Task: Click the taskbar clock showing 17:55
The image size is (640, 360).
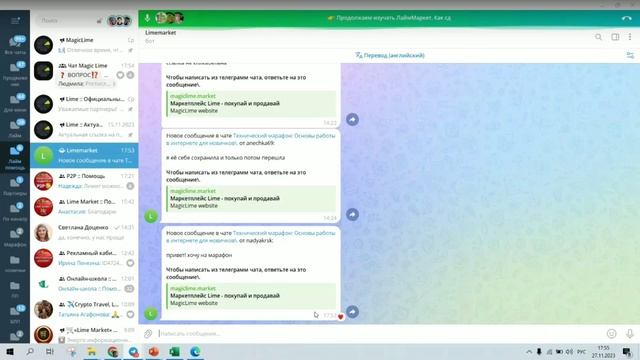Action: [603, 351]
